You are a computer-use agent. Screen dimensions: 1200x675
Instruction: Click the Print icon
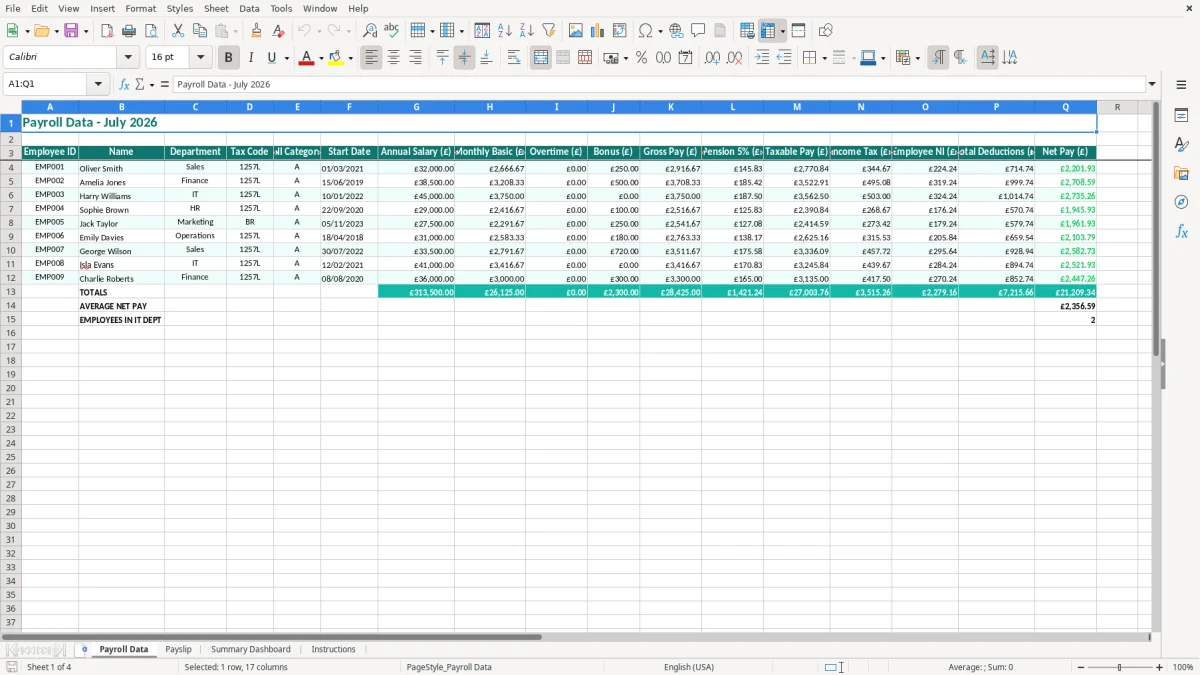coord(129,31)
